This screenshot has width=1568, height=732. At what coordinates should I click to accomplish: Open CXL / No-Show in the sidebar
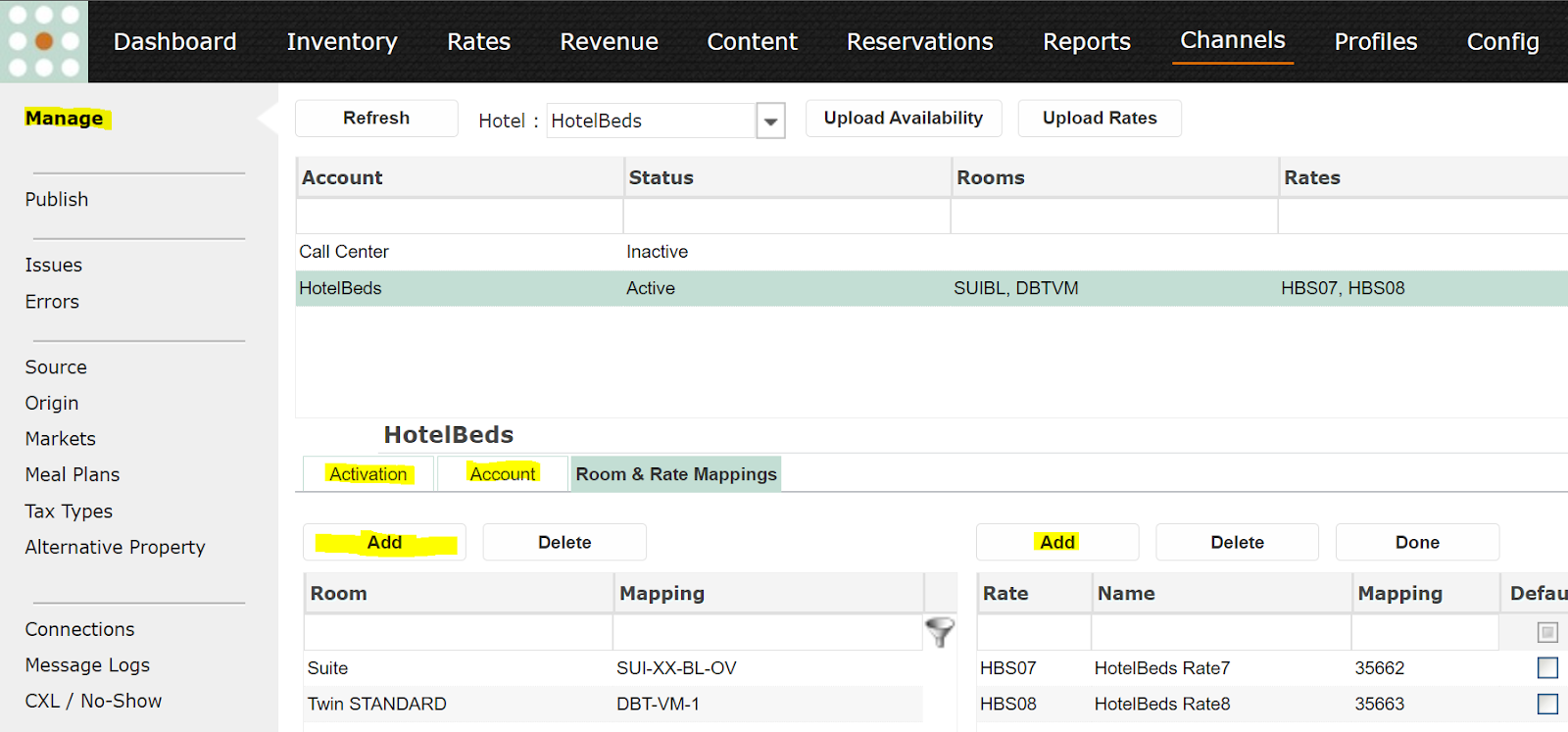coord(94,701)
